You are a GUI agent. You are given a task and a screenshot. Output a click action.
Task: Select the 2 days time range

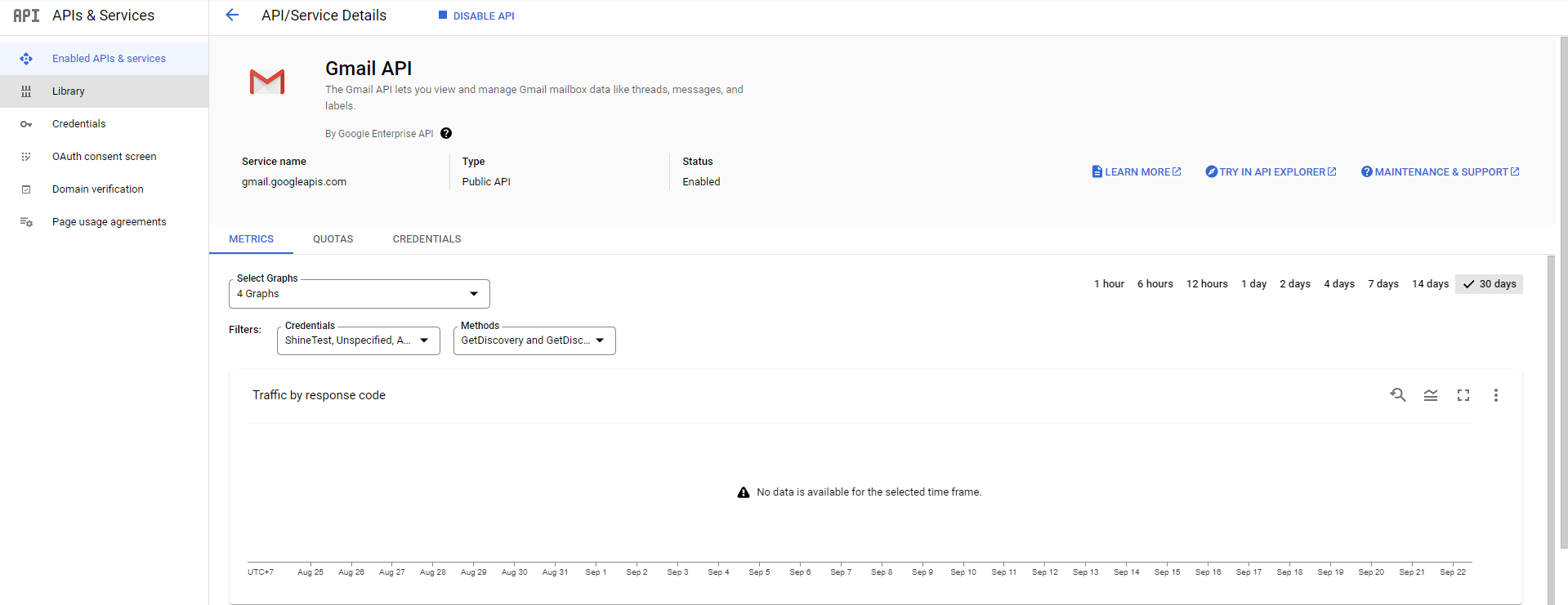(x=1294, y=284)
